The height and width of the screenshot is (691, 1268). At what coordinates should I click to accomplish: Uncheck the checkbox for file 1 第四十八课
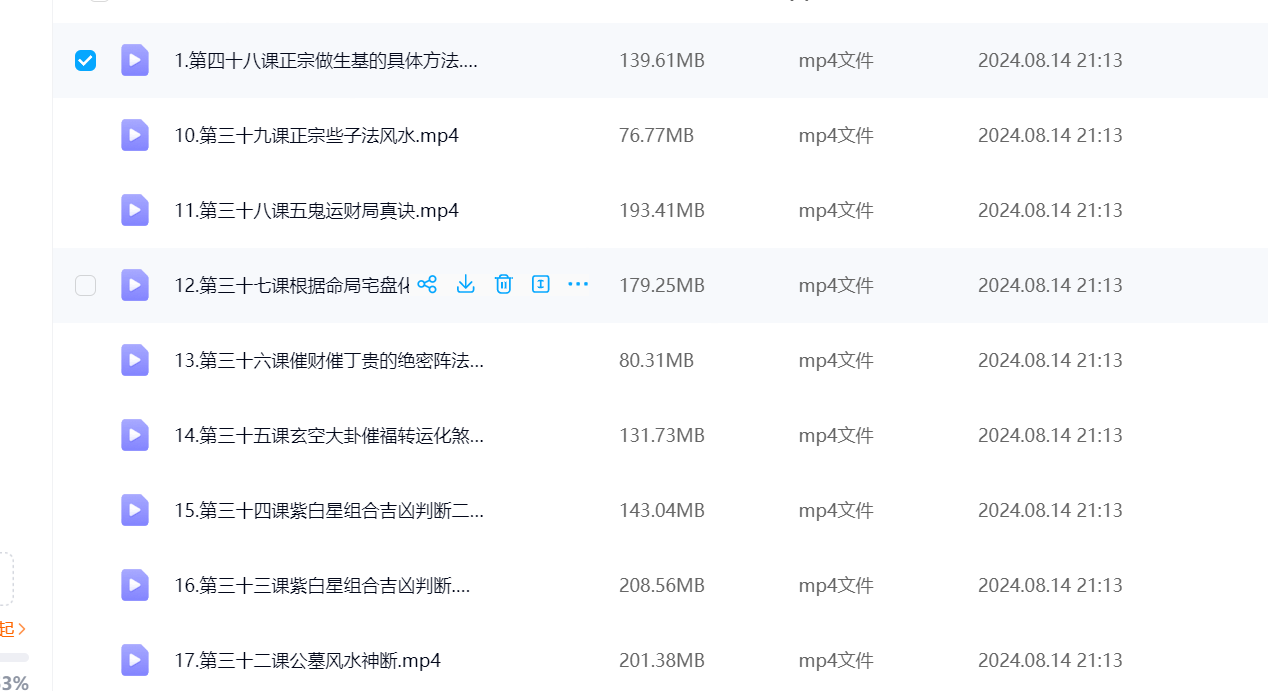click(x=86, y=60)
